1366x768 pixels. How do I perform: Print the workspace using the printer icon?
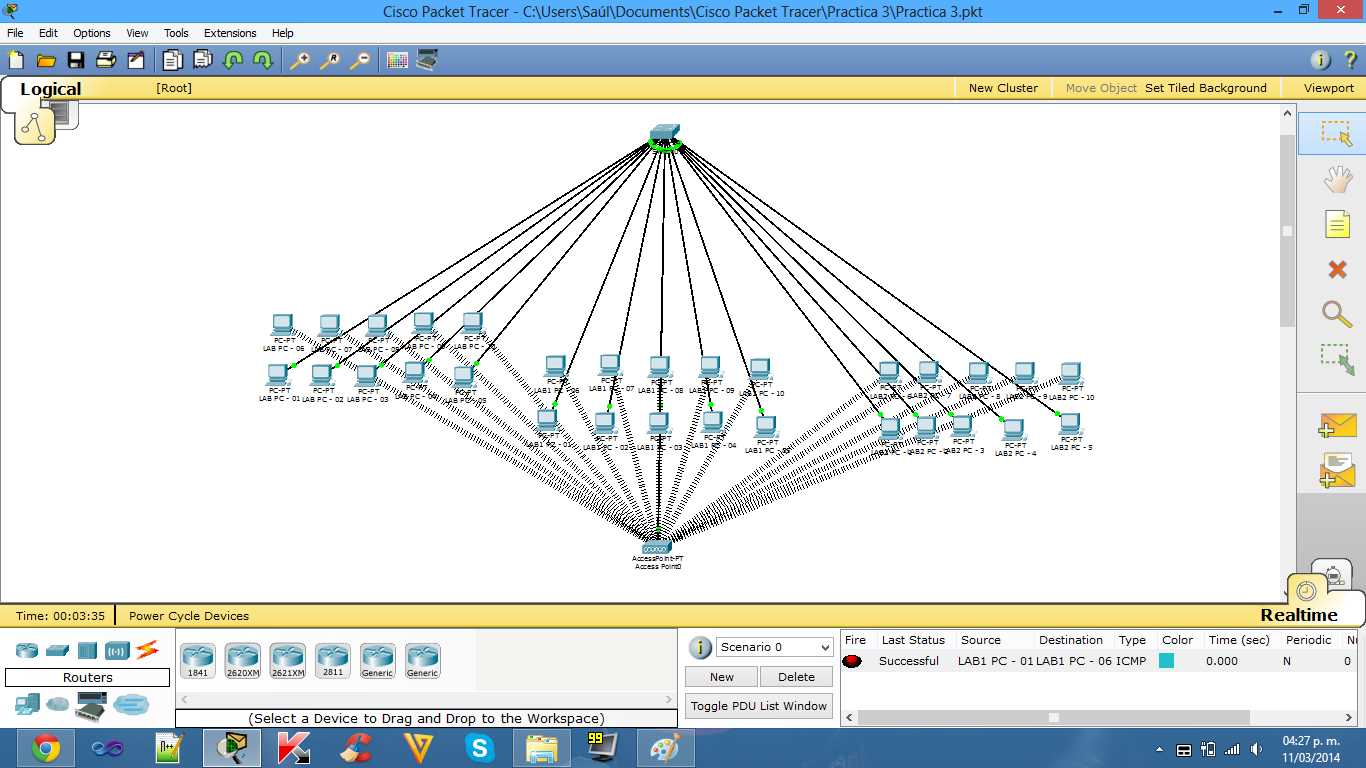pos(106,60)
